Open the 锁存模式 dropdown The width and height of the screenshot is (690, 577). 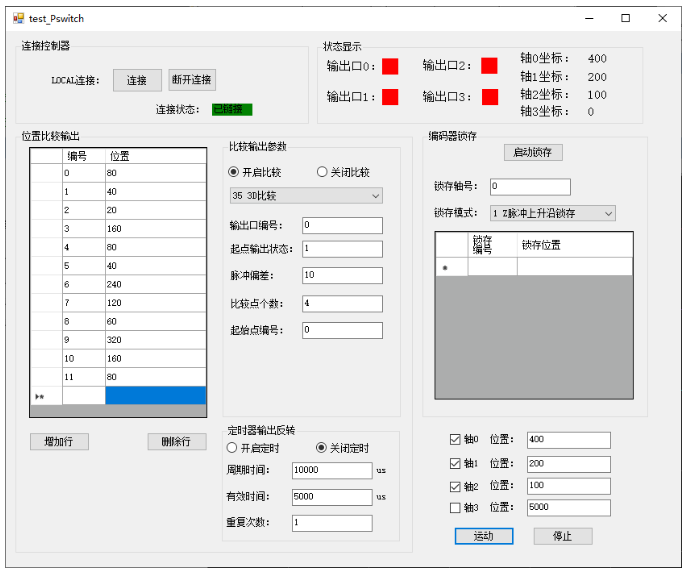pyautogui.click(x=553, y=213)
